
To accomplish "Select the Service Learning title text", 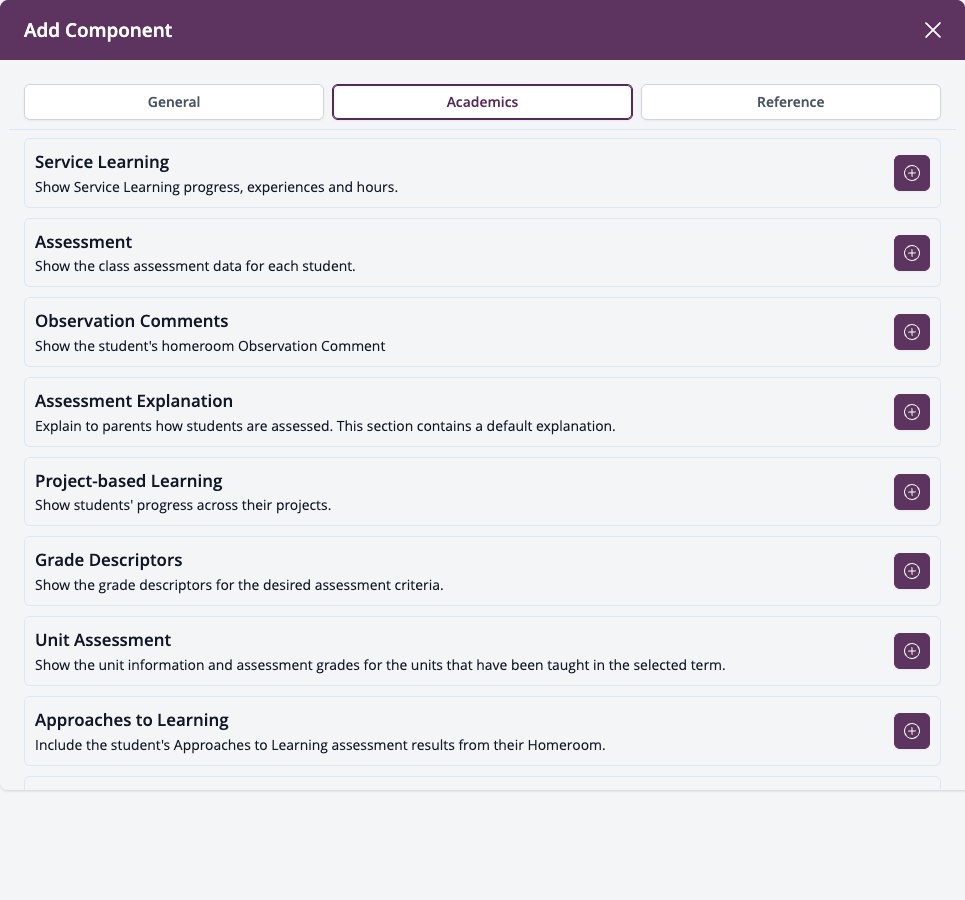I will click(x=102, y=162).
